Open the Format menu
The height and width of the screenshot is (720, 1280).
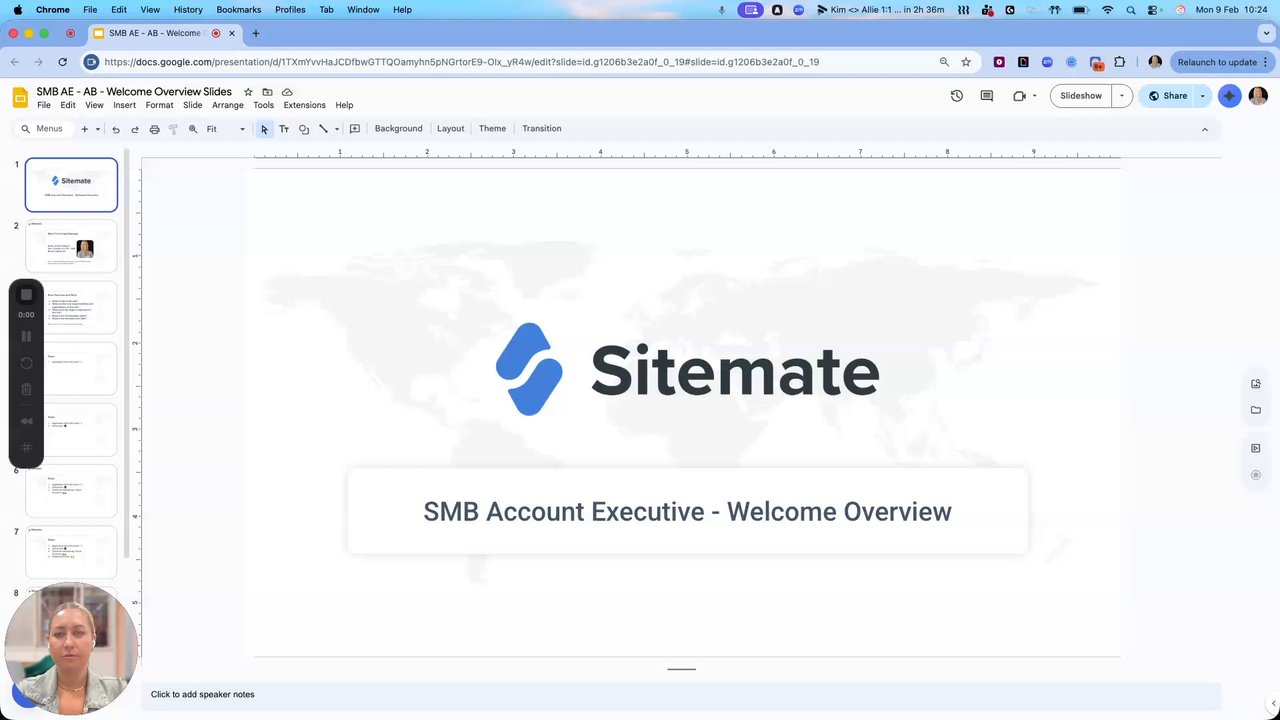click(x=159, y=105)
